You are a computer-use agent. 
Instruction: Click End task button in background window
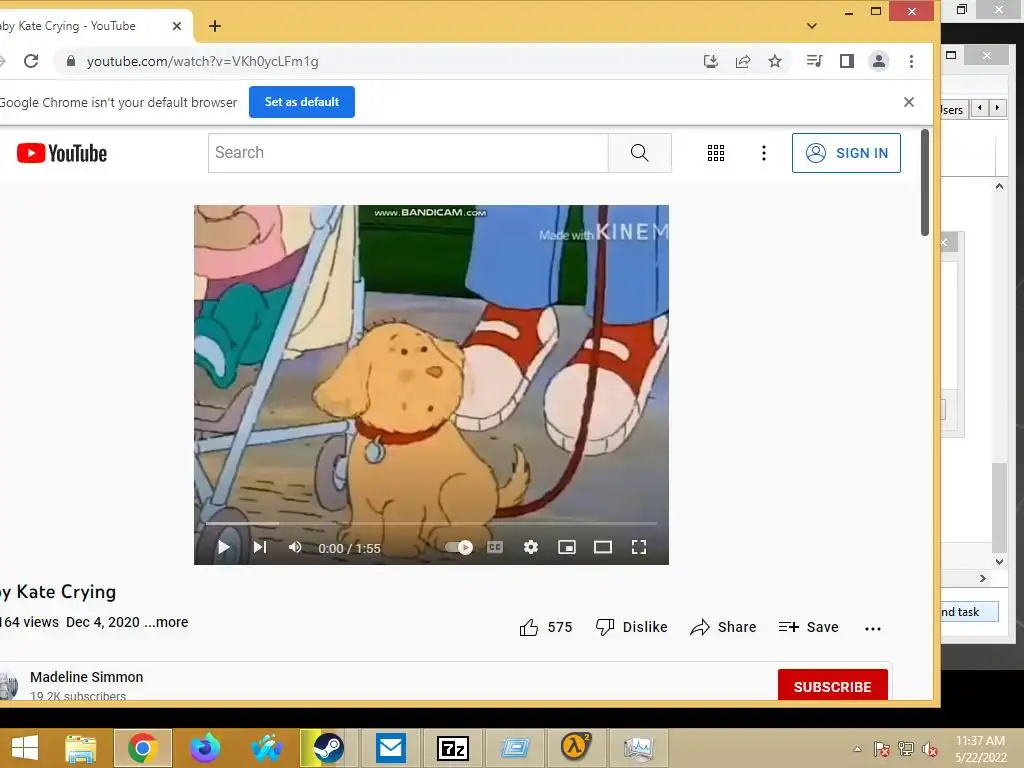969,612
